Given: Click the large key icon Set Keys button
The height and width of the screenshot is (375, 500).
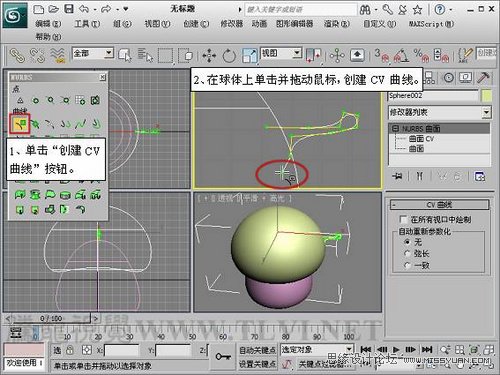Looking at the screenshot, I should pyautogui.click(x=223, y=357).
